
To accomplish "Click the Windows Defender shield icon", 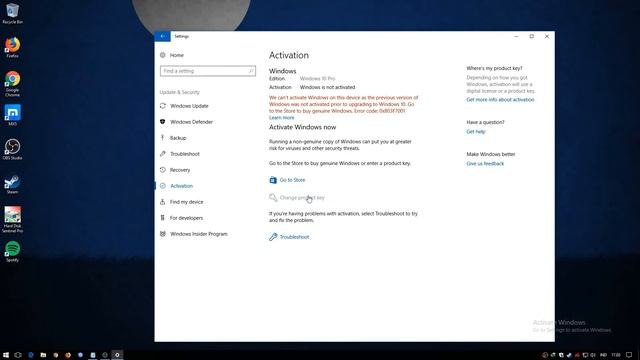I will [x=162, y=122].
